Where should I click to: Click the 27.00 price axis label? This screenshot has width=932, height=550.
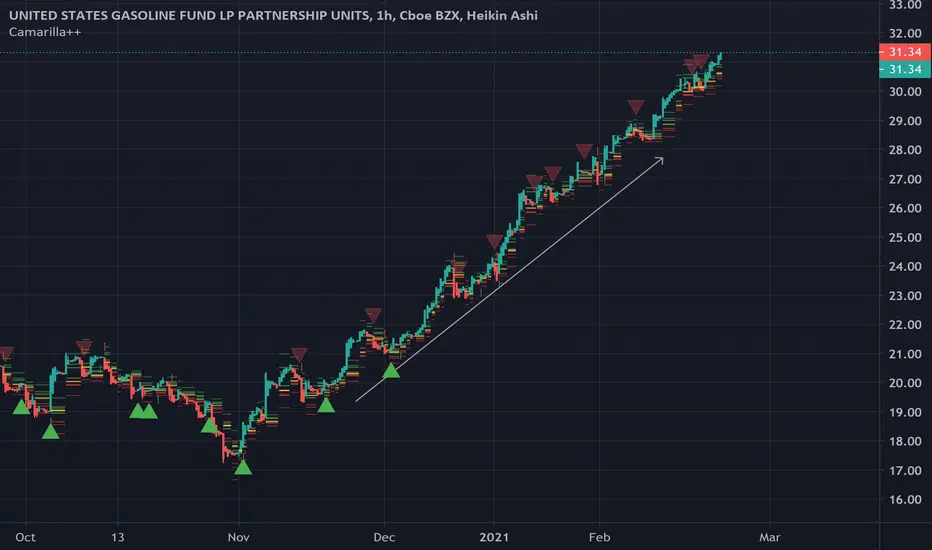(905, 179)
